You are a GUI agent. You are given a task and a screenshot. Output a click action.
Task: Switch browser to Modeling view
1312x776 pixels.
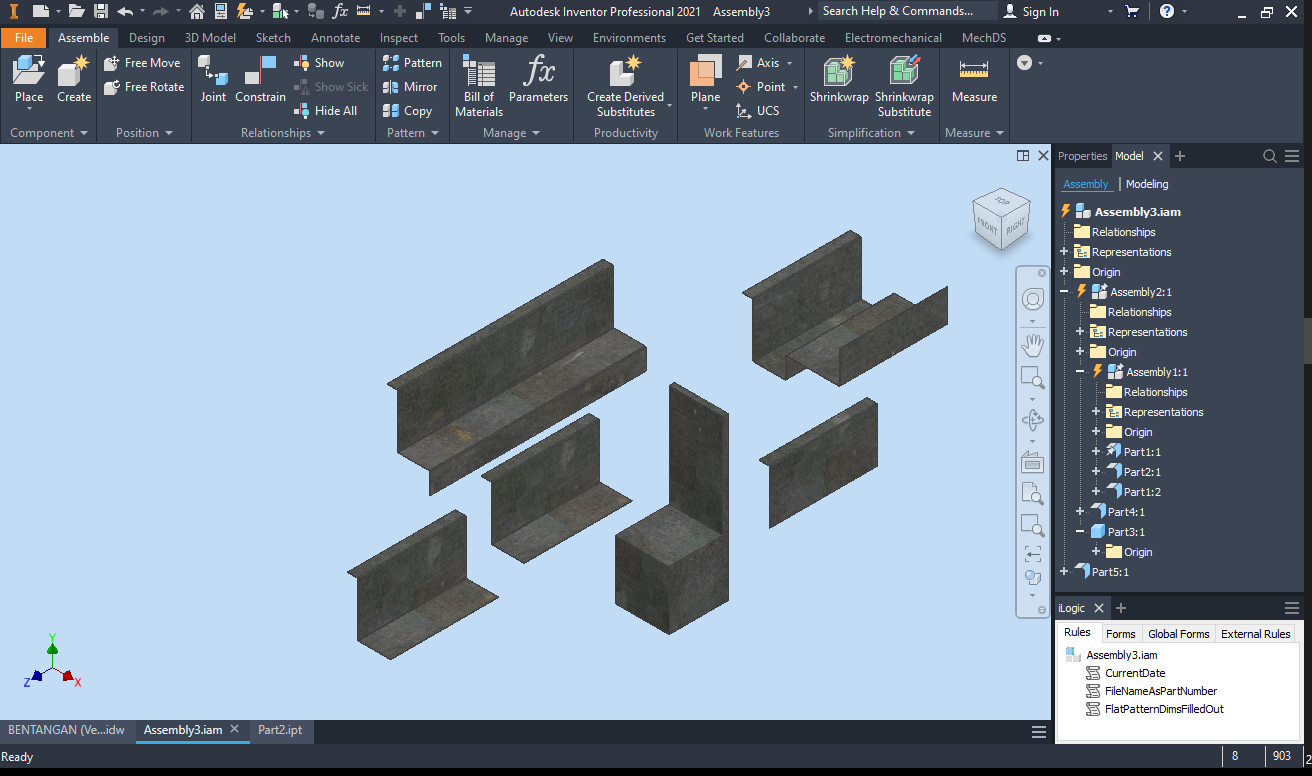(1147, 184)
